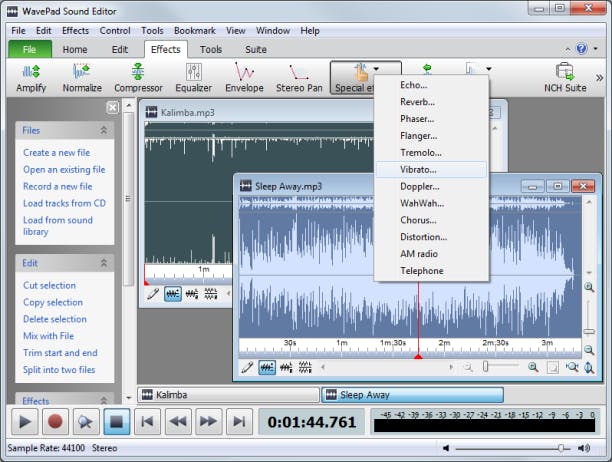Click the Record a new file link
This screenshot has width=612, height=462.
pyautogui.click(x=58, y=187)
